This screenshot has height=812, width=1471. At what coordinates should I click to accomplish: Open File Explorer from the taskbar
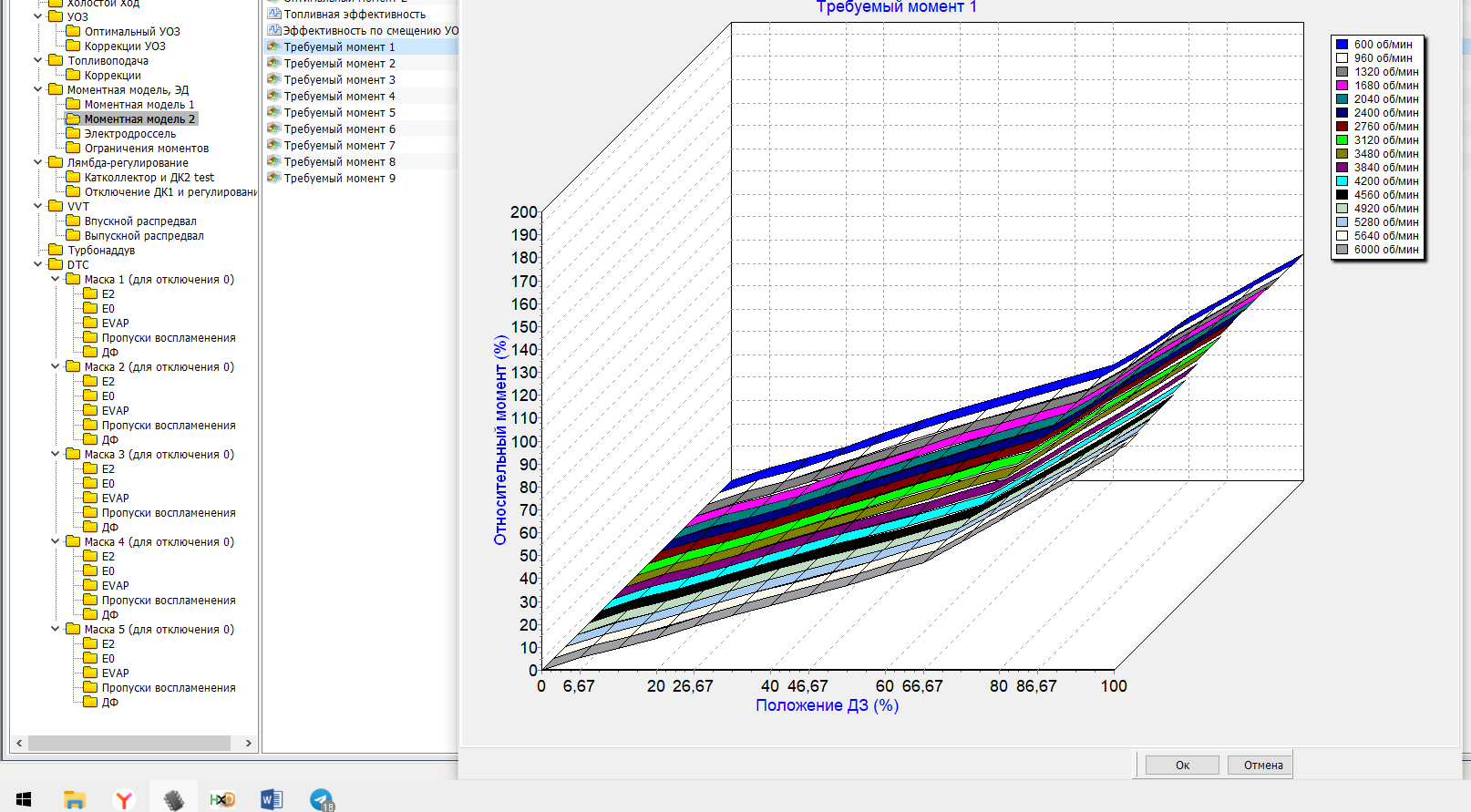(x=75, y=799)
